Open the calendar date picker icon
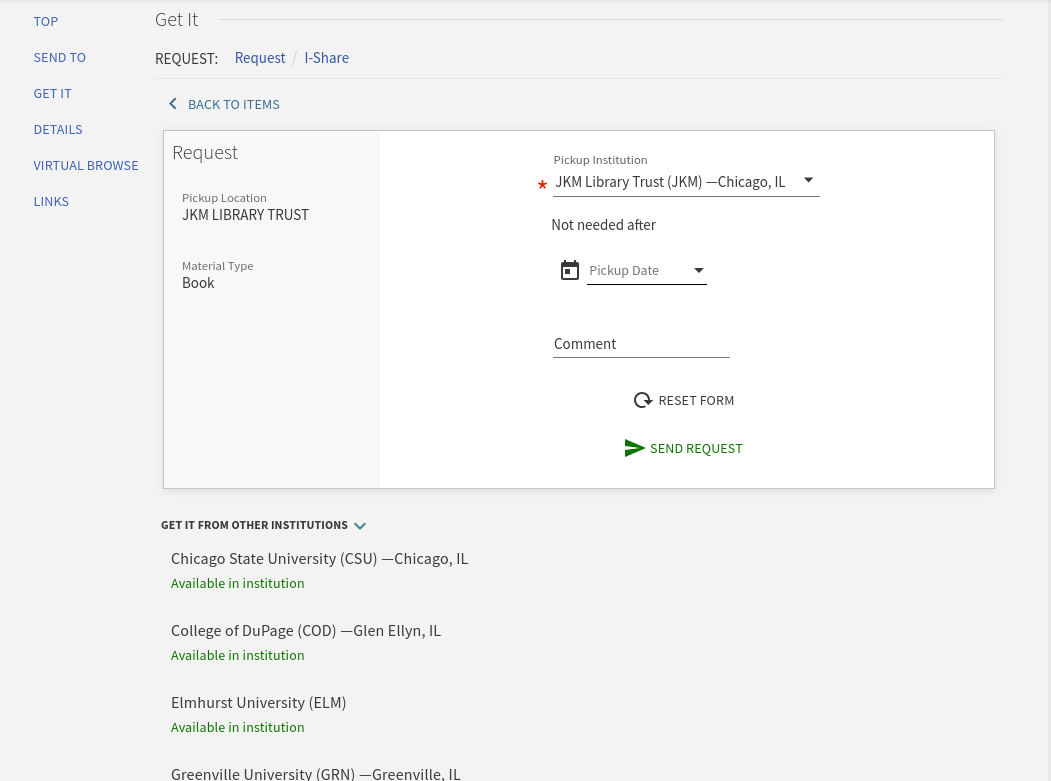The height and width of the screenshot is (781, 1051). [x=570, y=270]
